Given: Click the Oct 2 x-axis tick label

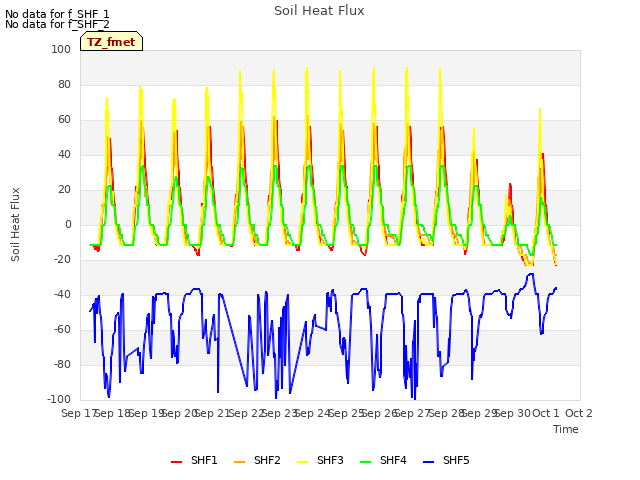Looking at the screenshot, I should [x=579, y=413].
